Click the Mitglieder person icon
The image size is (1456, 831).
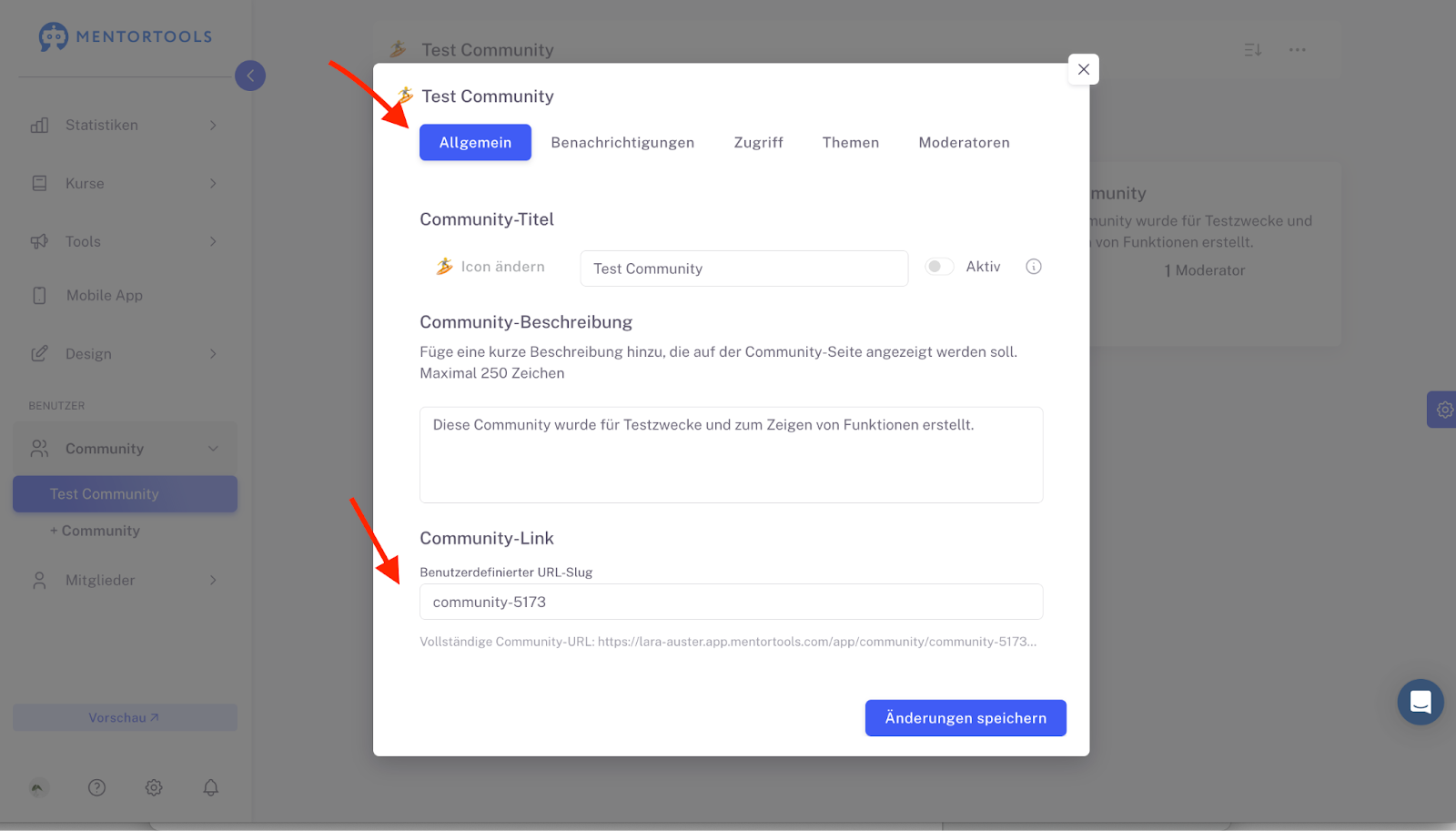pos(39,581)
